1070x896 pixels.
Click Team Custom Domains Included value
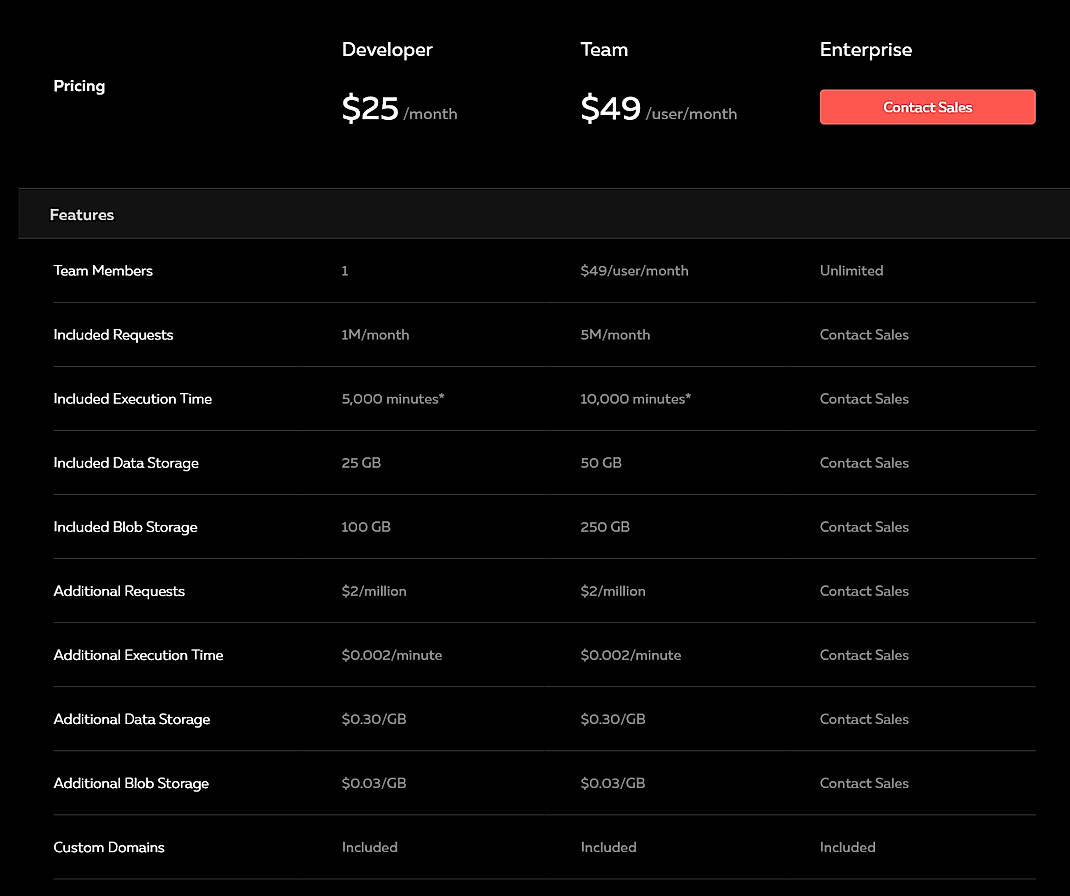pyautogui.click(x=608, y=848)
